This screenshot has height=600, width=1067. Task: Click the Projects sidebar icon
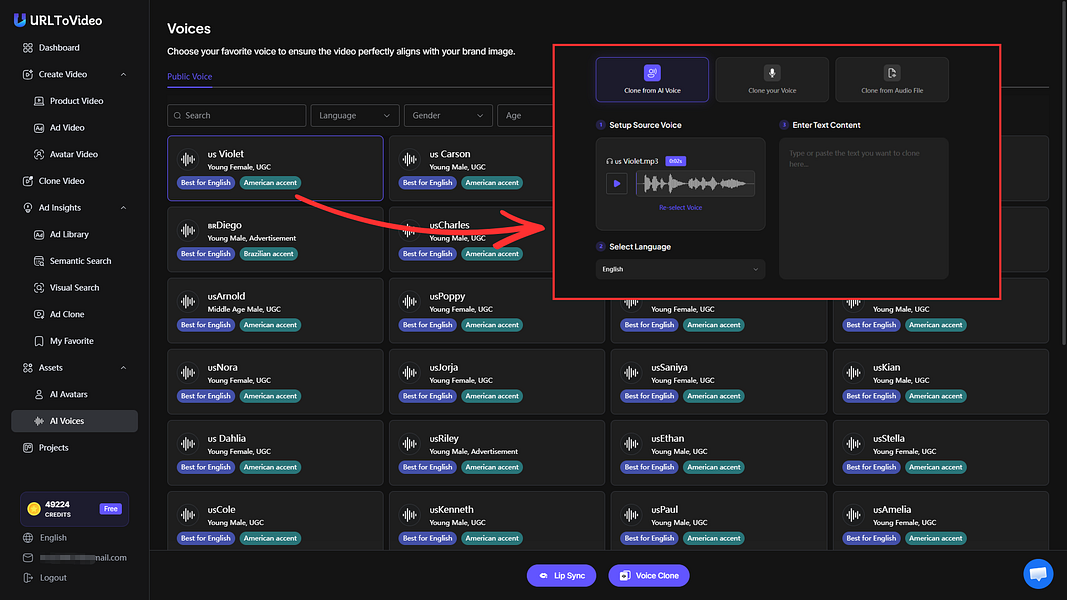(28, 448)
